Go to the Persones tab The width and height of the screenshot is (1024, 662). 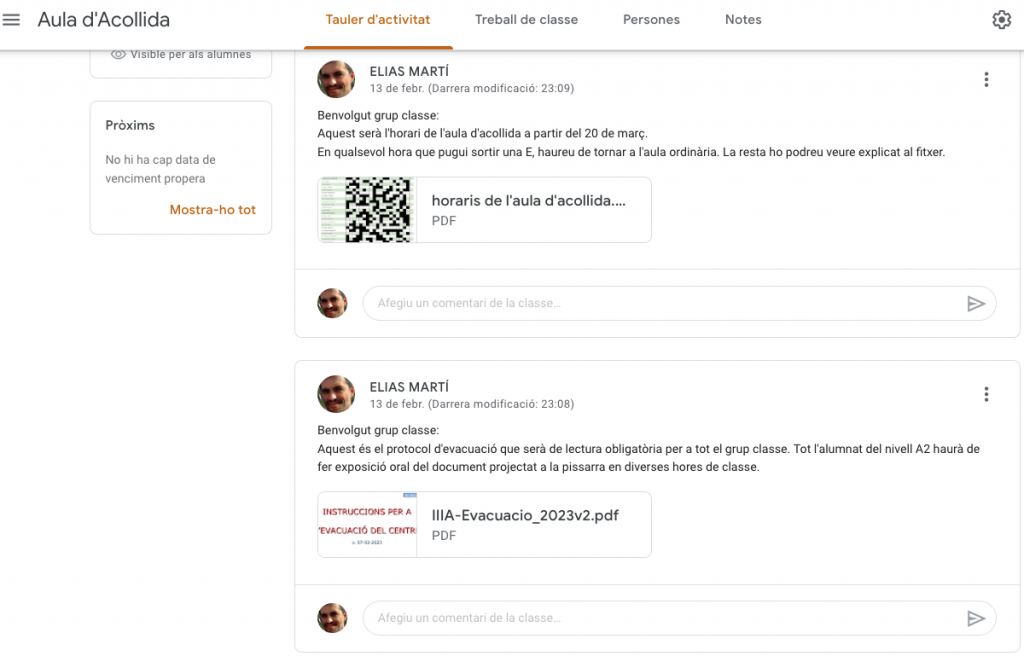[651, 20]
